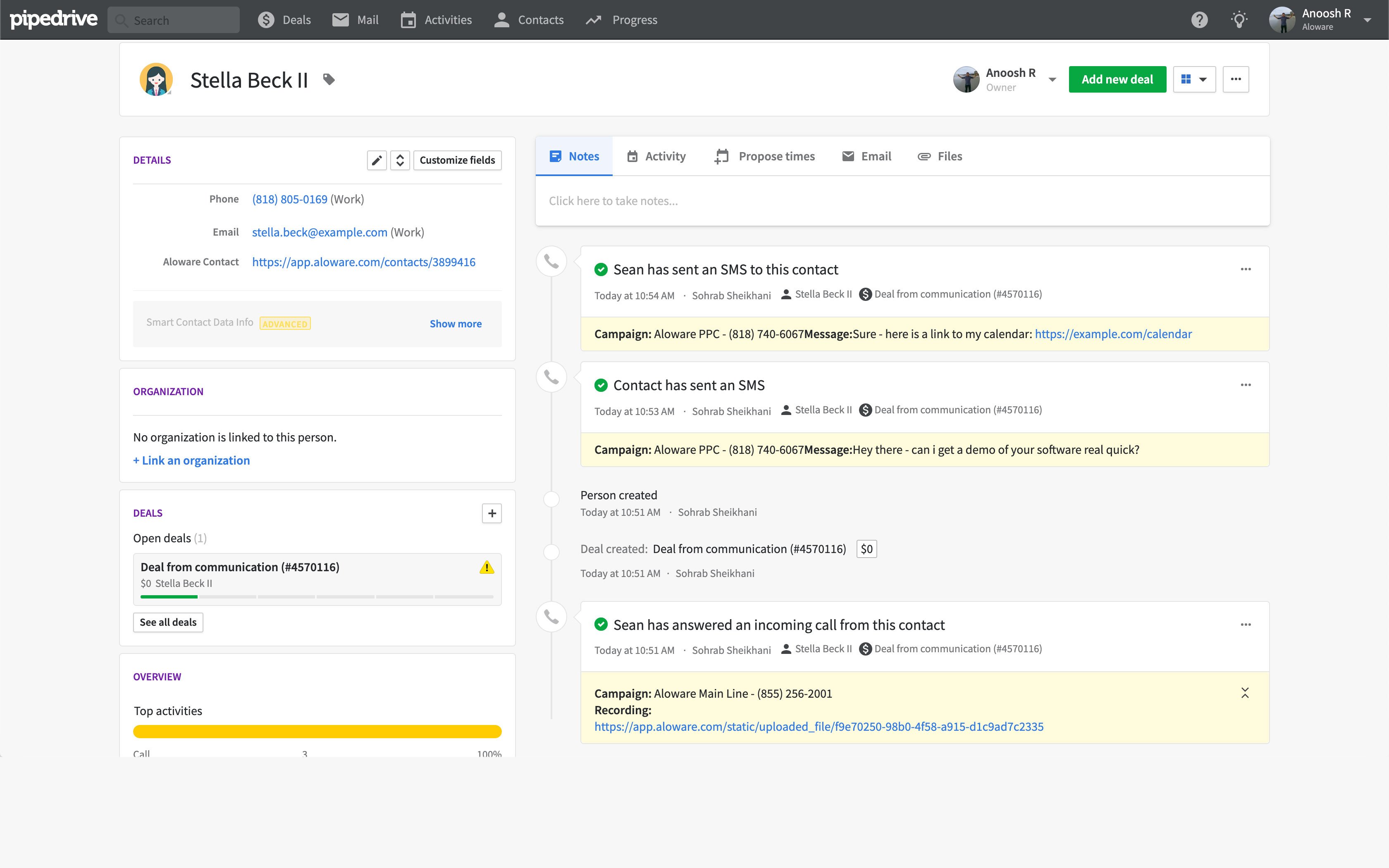
Task: Click phone number (818) 805-0169
Action: coord(290,199)
